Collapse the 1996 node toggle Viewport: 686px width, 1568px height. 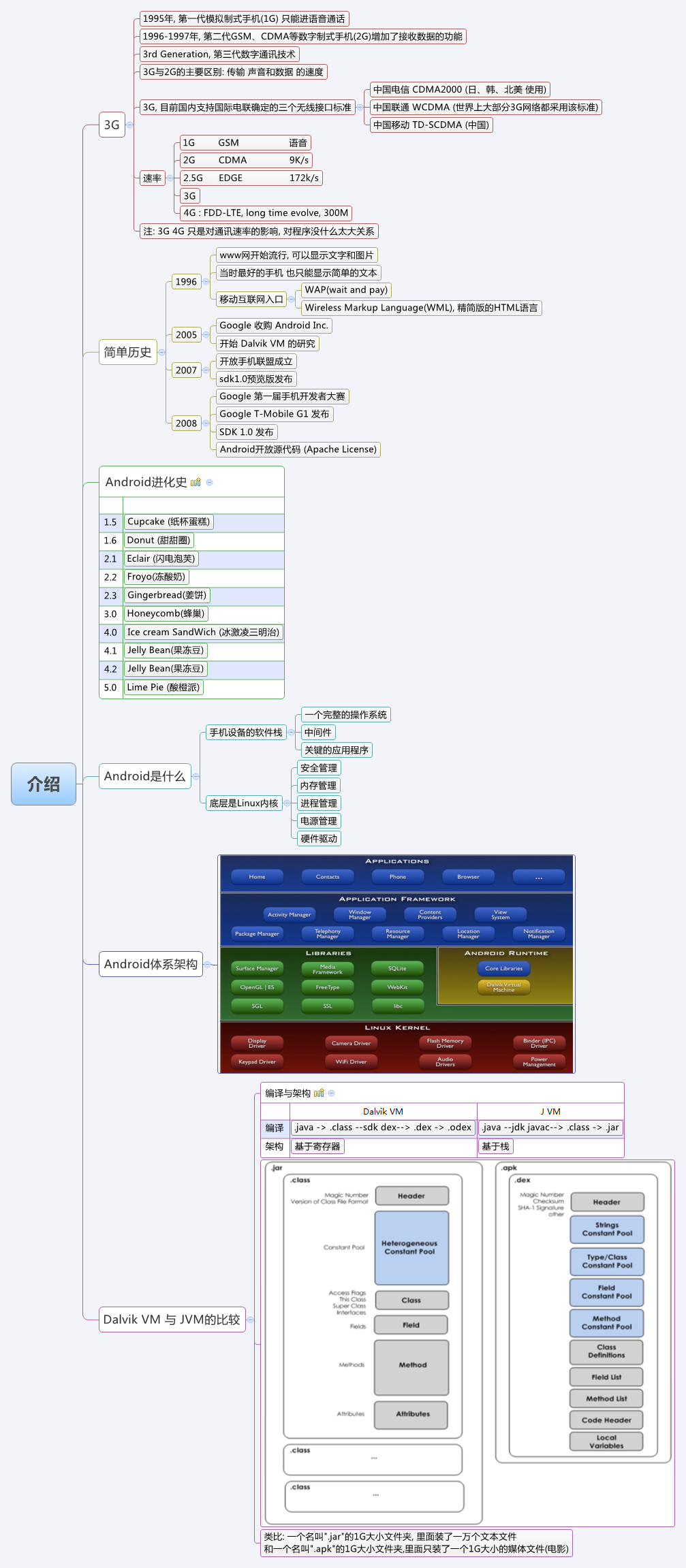point(206,281)
